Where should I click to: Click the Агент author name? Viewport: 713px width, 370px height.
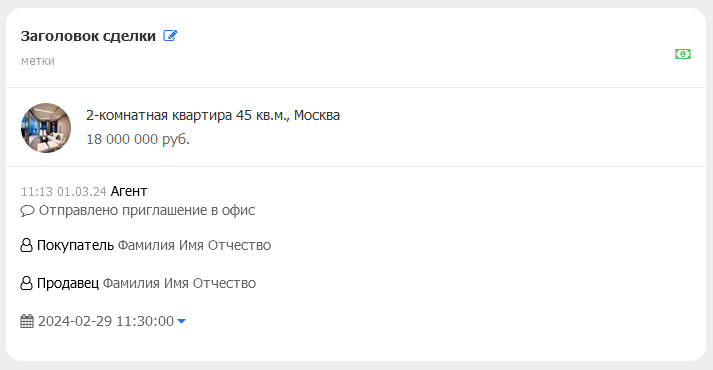click(129, 191)
